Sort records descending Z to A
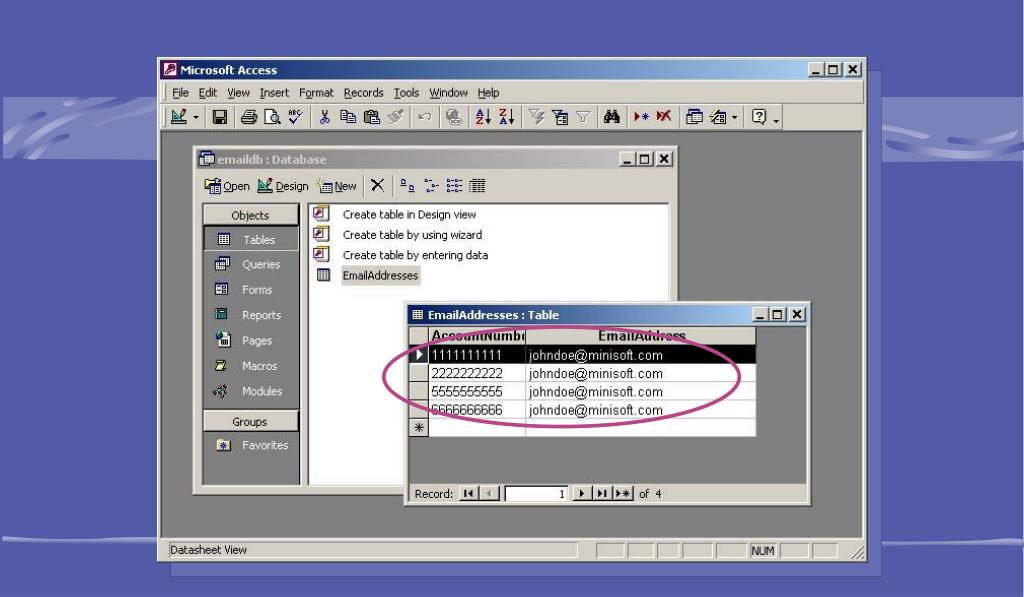Image resolution: width=1024 pixels, height=597 pixels. point(506,117)
